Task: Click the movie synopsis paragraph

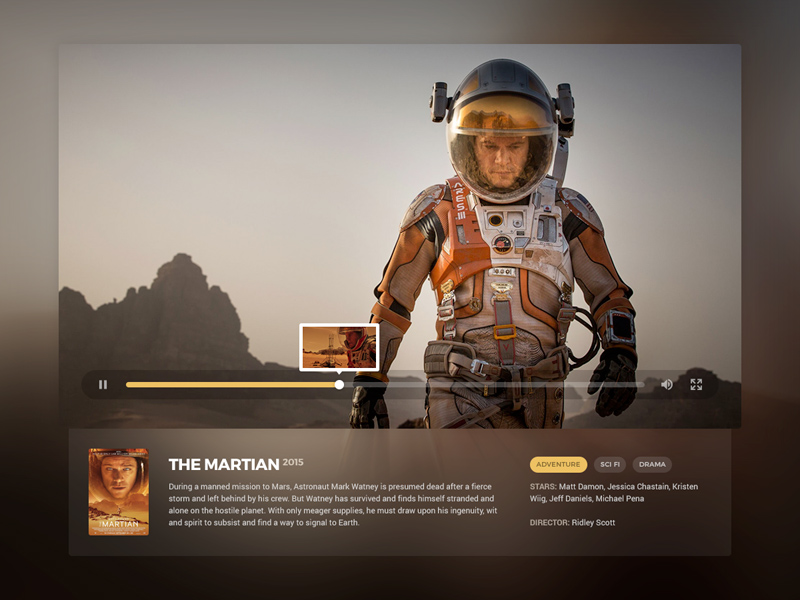Action: pyautogui.click(x=332, y=504)
